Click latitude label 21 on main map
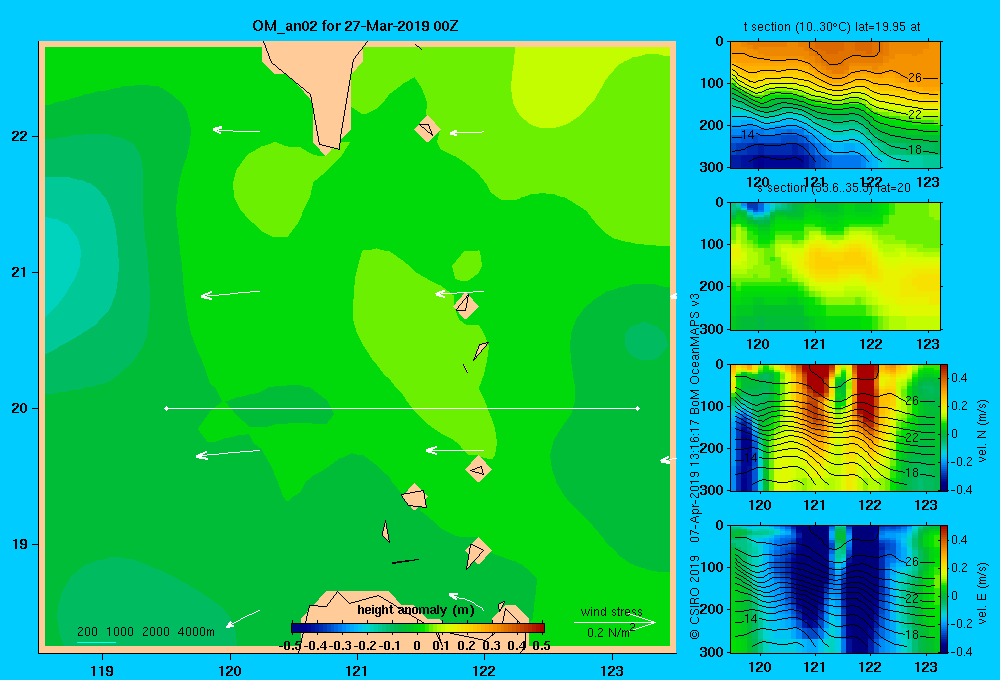Viewport: 1000px width, 680px height. click(19, 272)
